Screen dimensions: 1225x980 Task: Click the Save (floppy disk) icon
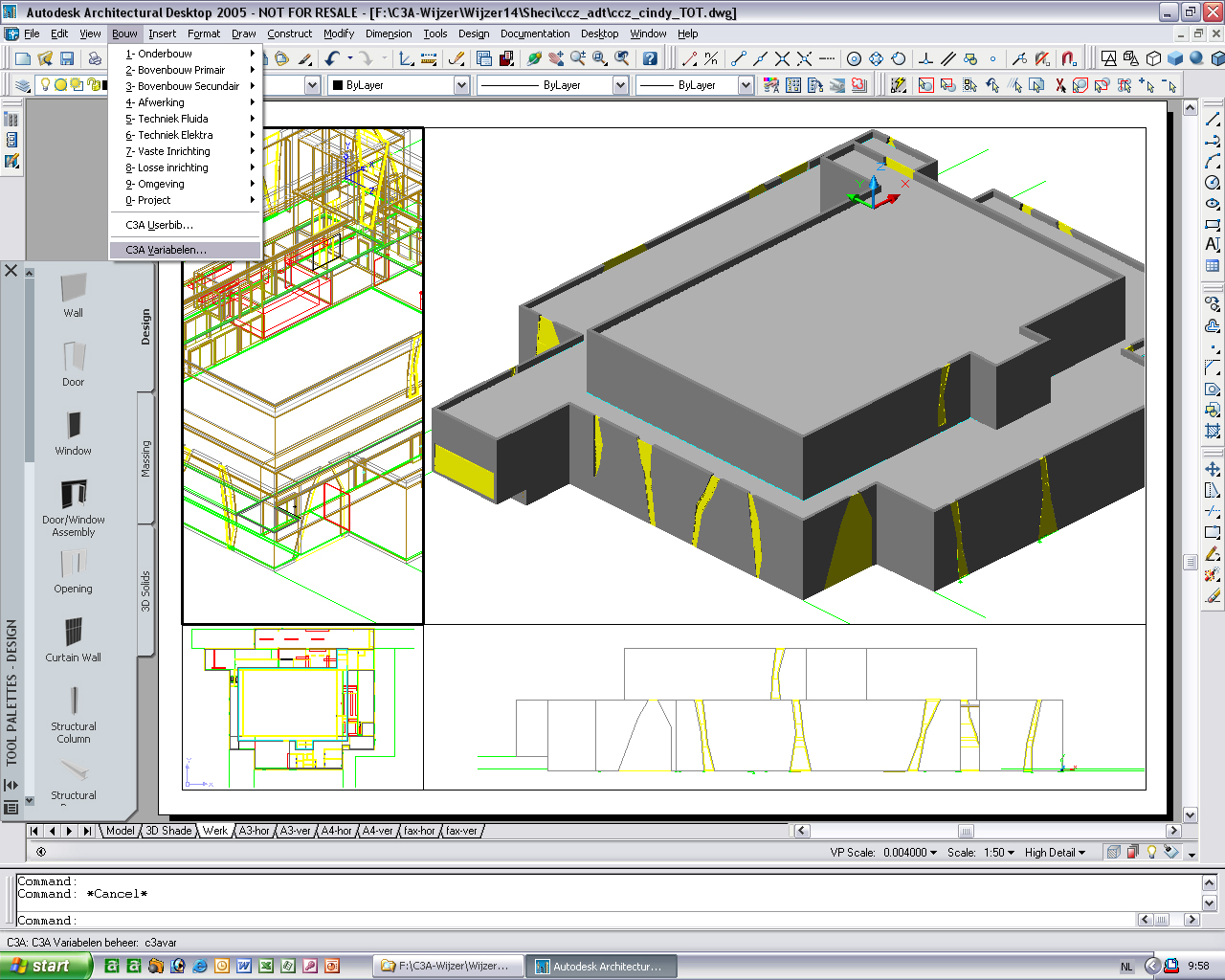point(67,58)
